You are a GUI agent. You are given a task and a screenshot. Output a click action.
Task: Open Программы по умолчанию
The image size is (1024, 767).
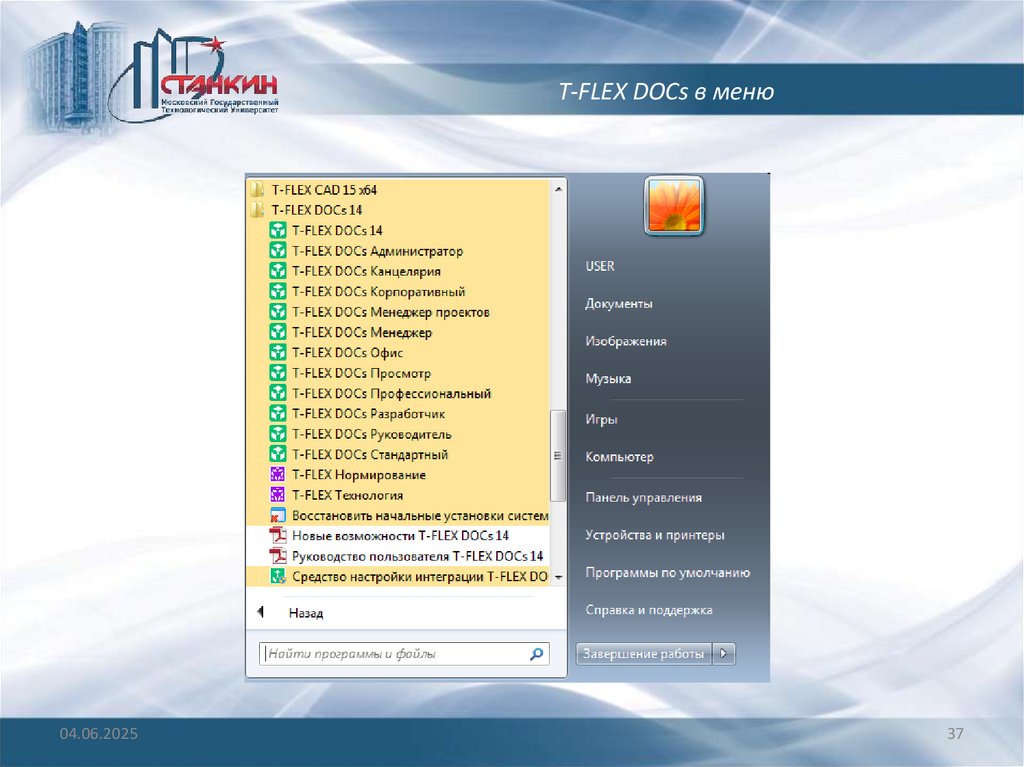667,572
